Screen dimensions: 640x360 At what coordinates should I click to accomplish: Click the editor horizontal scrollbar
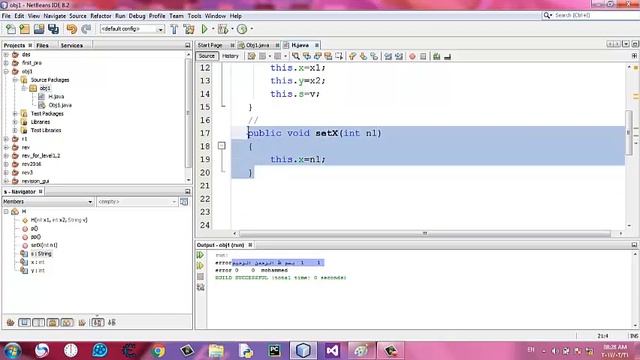click(424, 233)
